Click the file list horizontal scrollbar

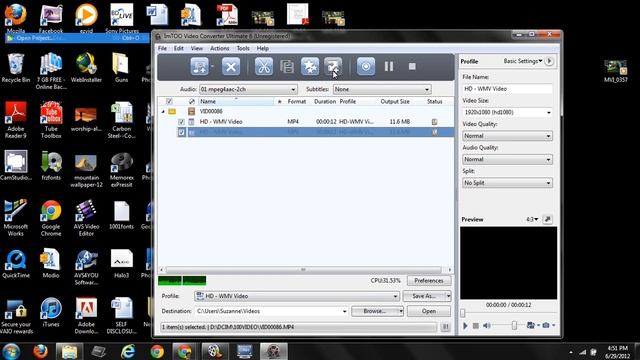point(303,269)
